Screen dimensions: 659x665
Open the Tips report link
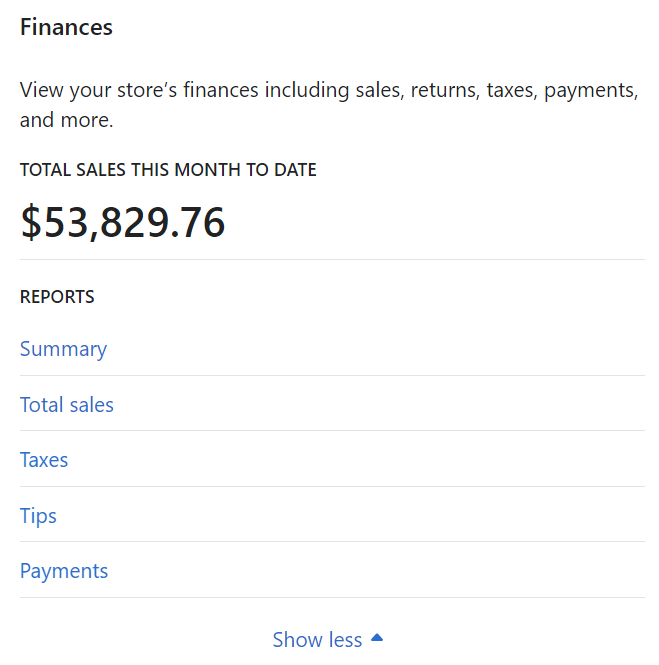38,516
